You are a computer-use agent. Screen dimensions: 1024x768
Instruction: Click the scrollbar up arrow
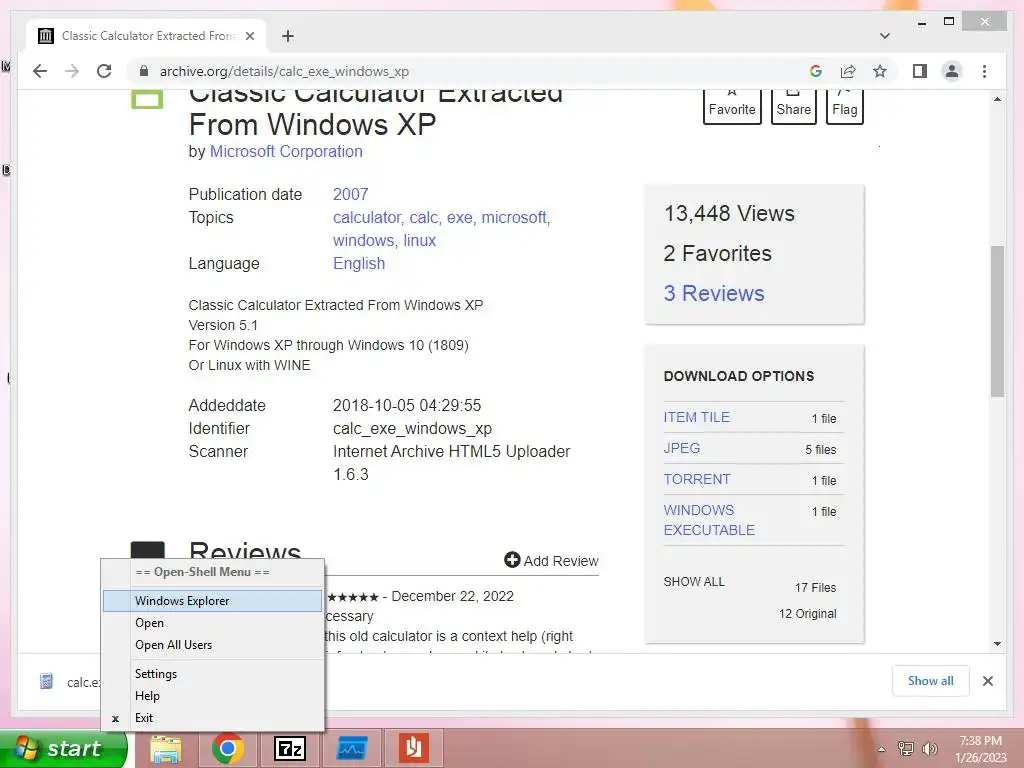(997, 99)
